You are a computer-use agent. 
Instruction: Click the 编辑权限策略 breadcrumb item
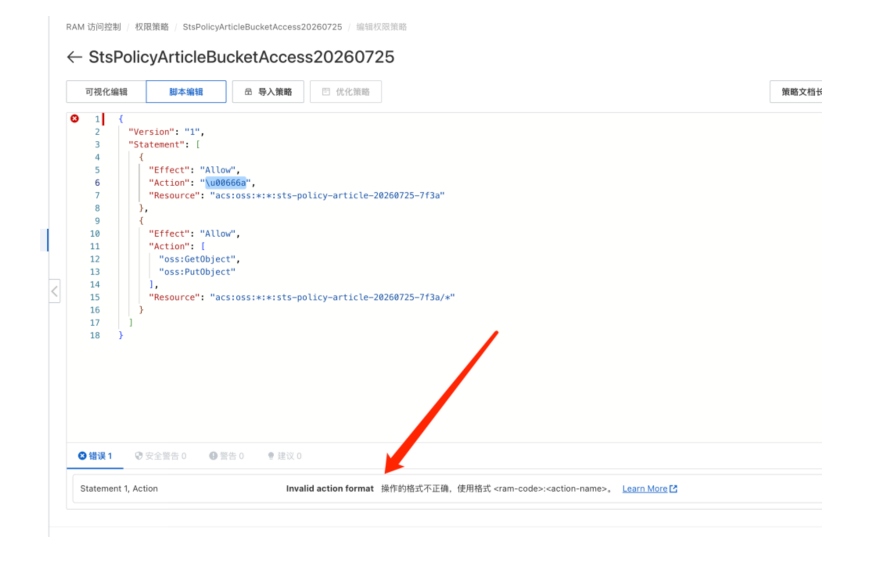point(381,27)
